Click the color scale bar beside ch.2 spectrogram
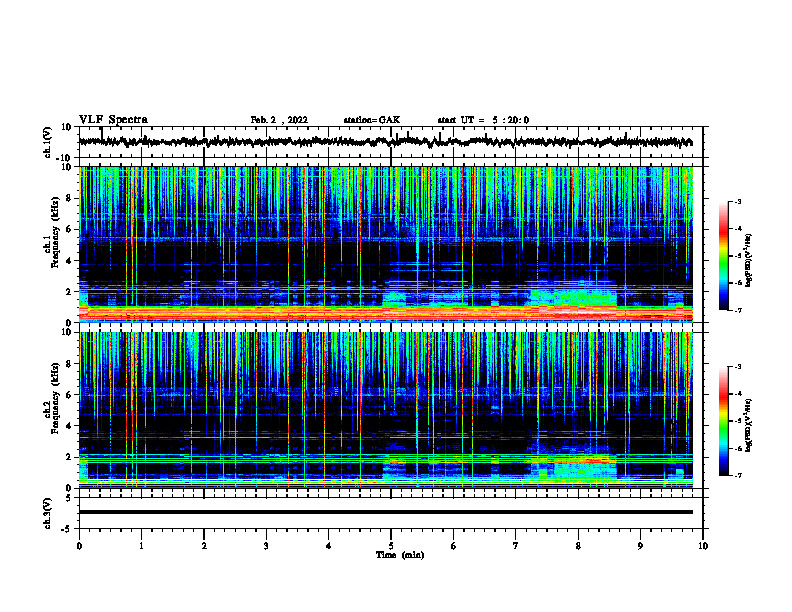The width and height of the screenshot is (792, 612). pyautogui.click(x=724, y=421)
